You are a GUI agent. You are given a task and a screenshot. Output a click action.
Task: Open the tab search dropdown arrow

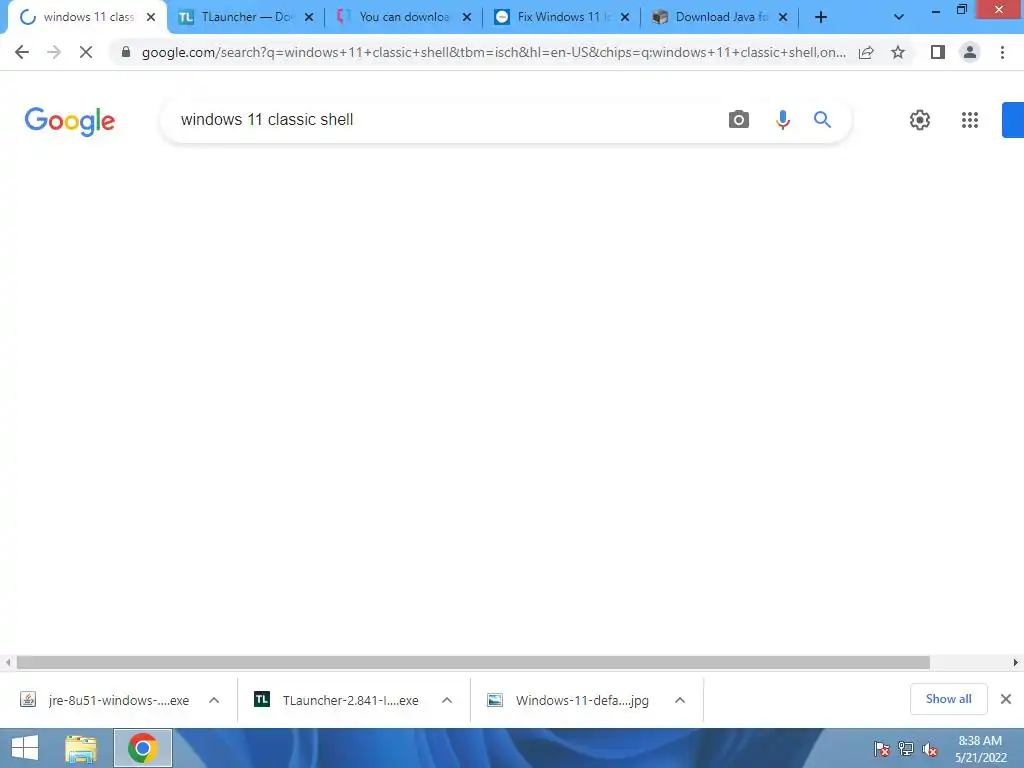click(899, 17)
